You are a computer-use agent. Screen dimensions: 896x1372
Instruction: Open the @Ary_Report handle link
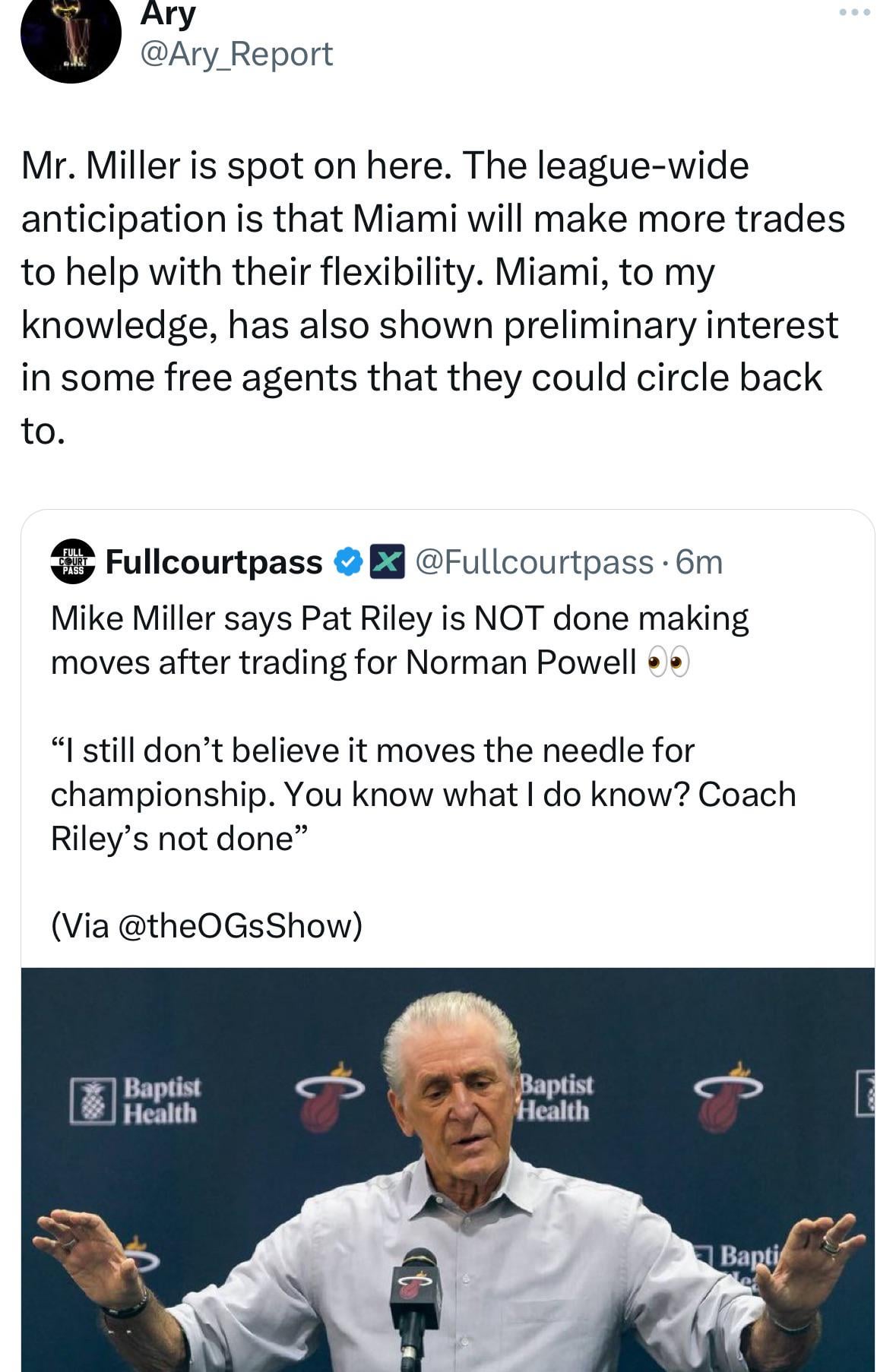[x=236, y=54]
